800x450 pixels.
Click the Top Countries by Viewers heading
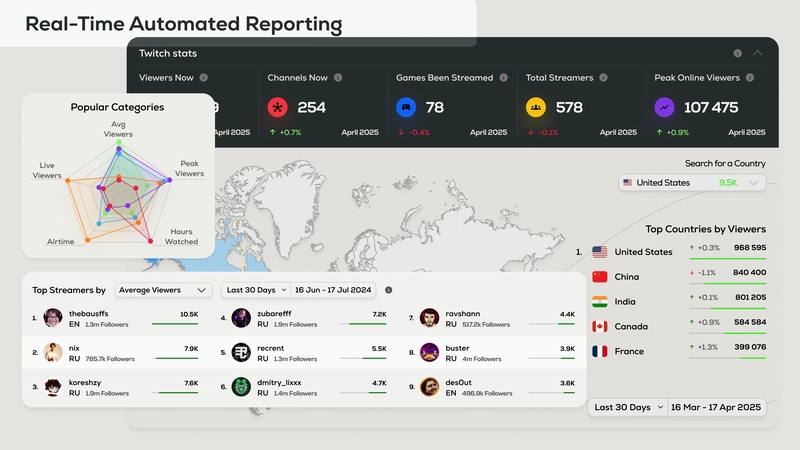[705, 229]
